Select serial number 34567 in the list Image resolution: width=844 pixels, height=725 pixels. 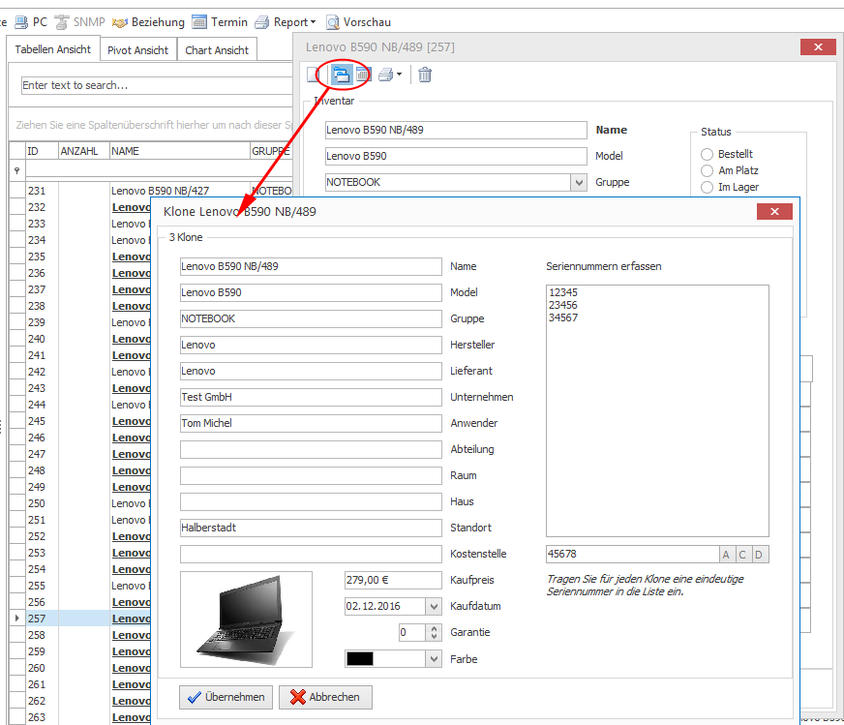(x=563, y=318)
